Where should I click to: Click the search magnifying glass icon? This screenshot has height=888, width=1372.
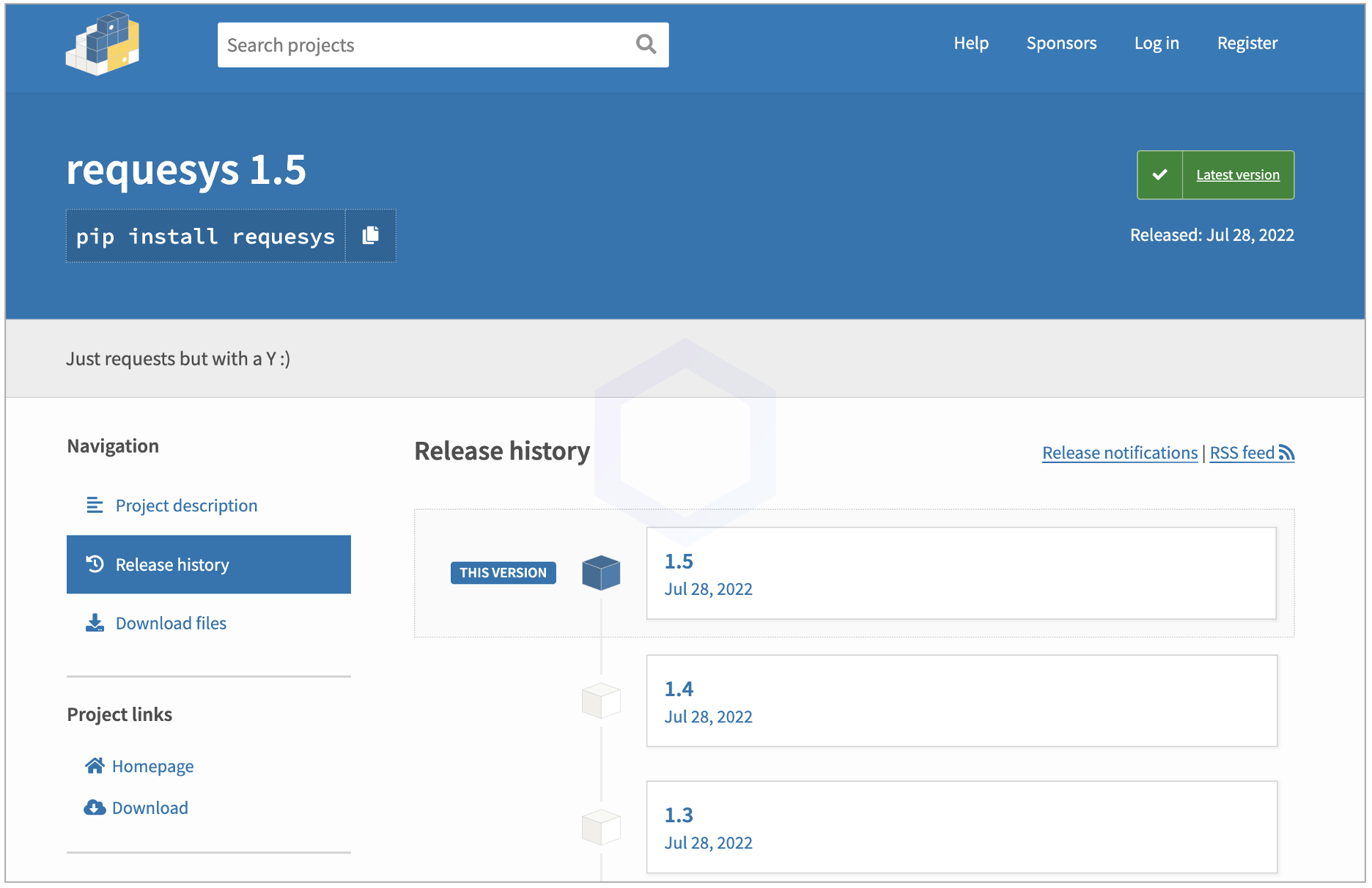pos(646,45)
